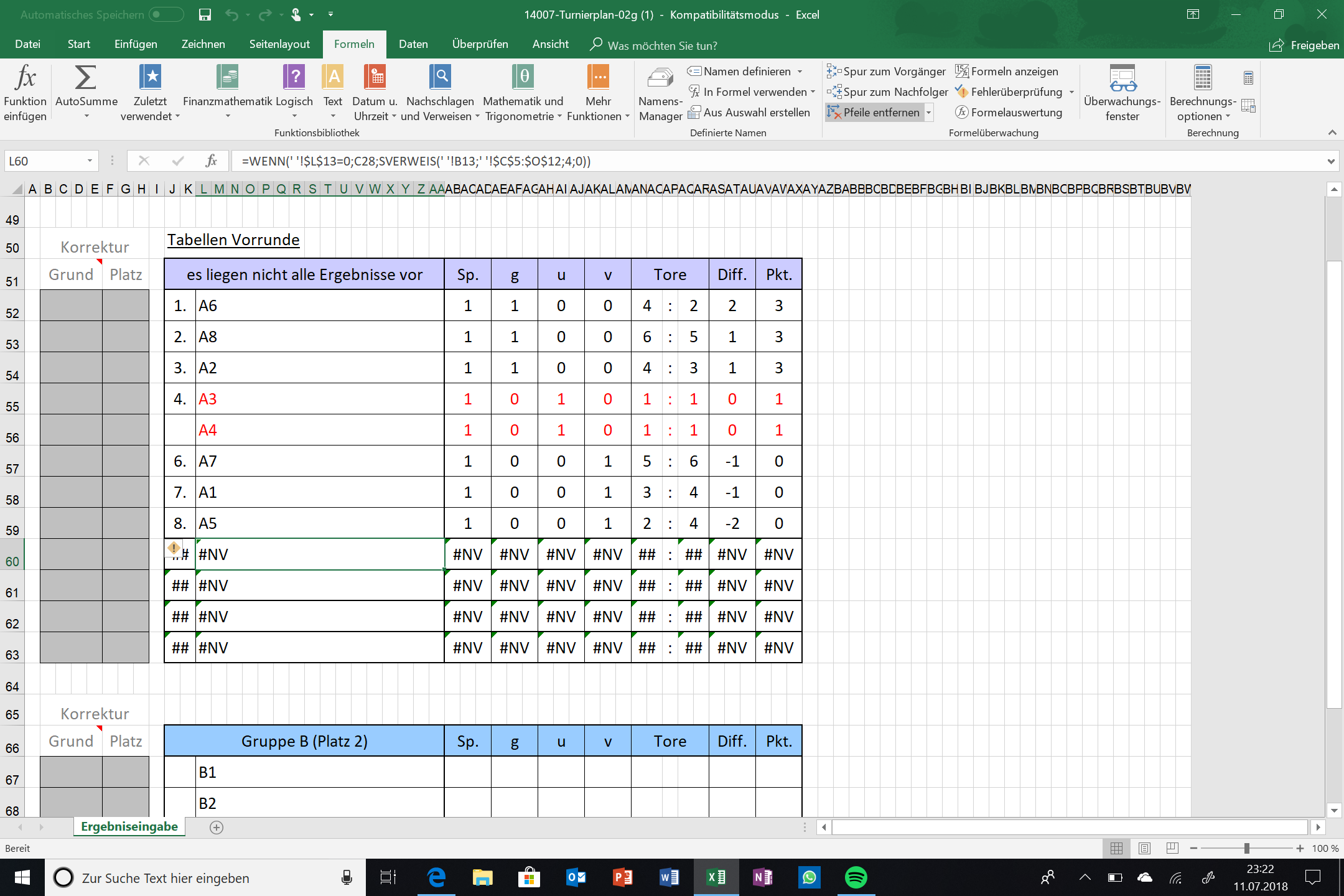Screen dimensions: 1344x896
Task: Toggle Formeln anzeigen mode
Action: pos(1007,72)
